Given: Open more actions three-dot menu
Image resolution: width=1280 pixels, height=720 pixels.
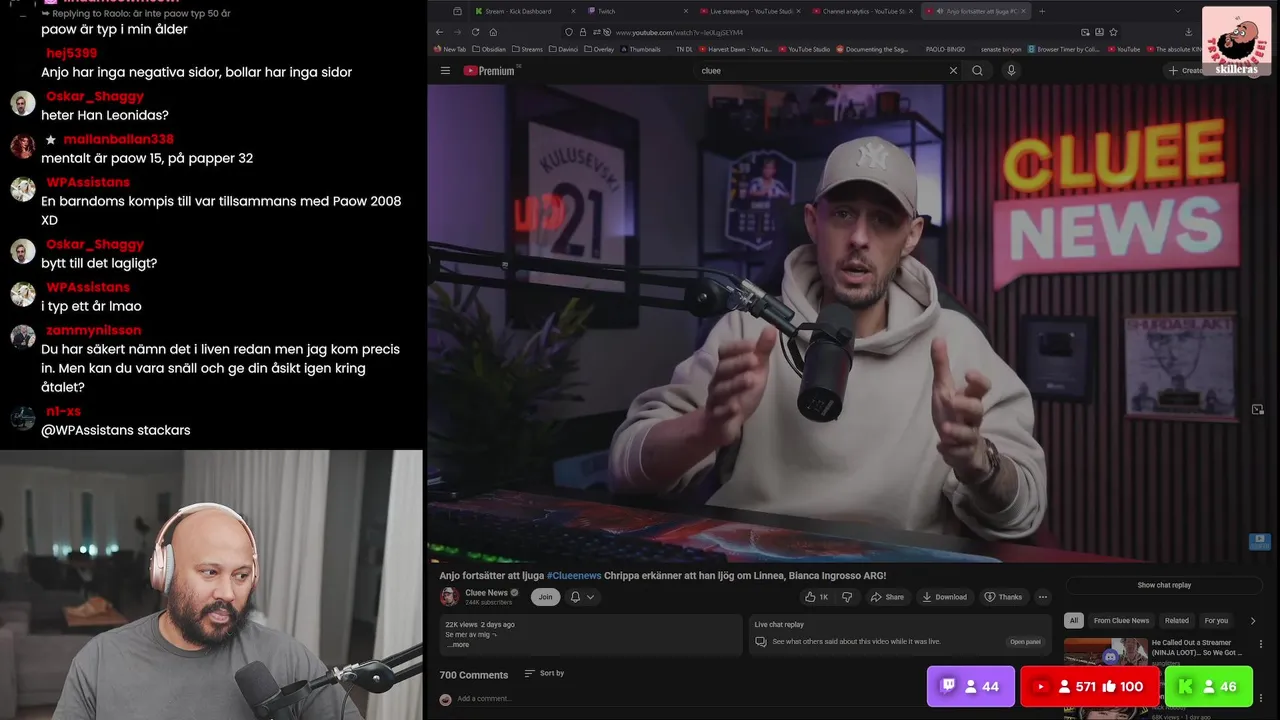Looking at the screenshot, I should (1043, 597).
